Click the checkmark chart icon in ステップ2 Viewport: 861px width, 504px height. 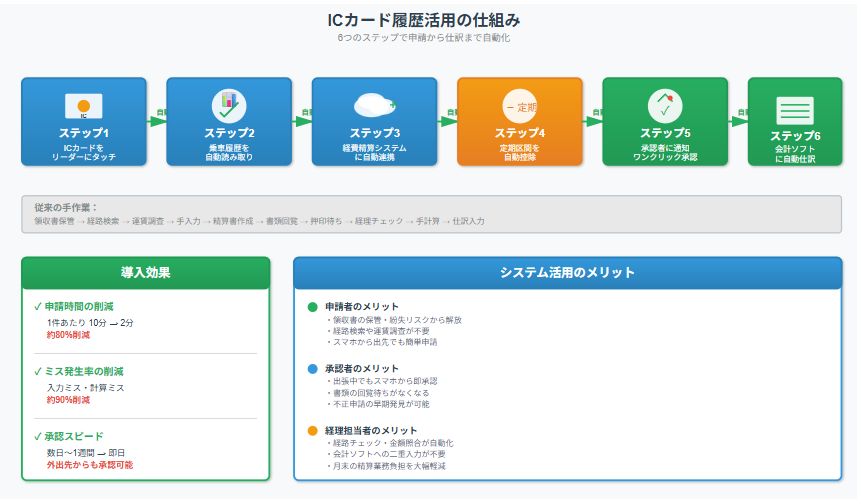(229, 105)
